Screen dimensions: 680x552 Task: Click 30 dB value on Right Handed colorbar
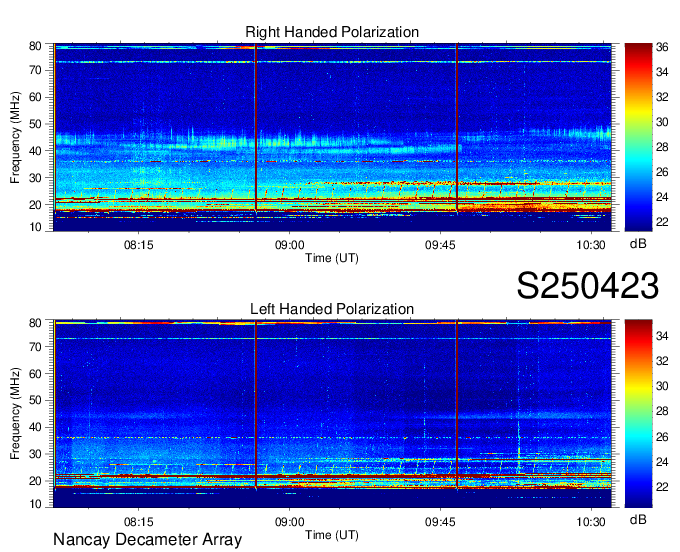[x=662, y=122]
